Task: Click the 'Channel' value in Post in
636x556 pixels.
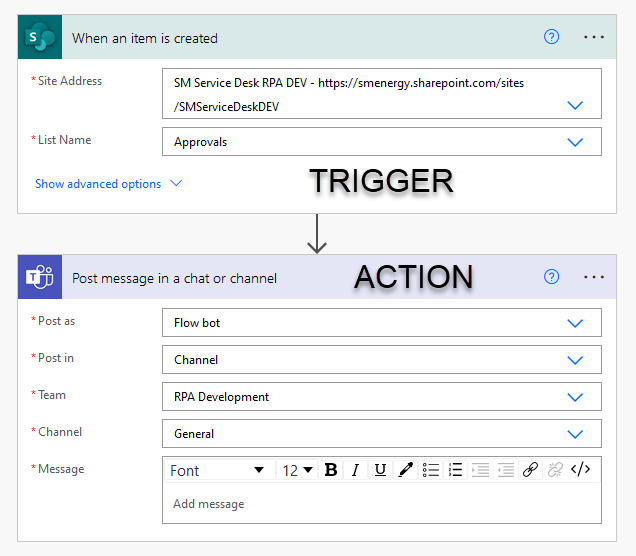Action: click(196, 360)
